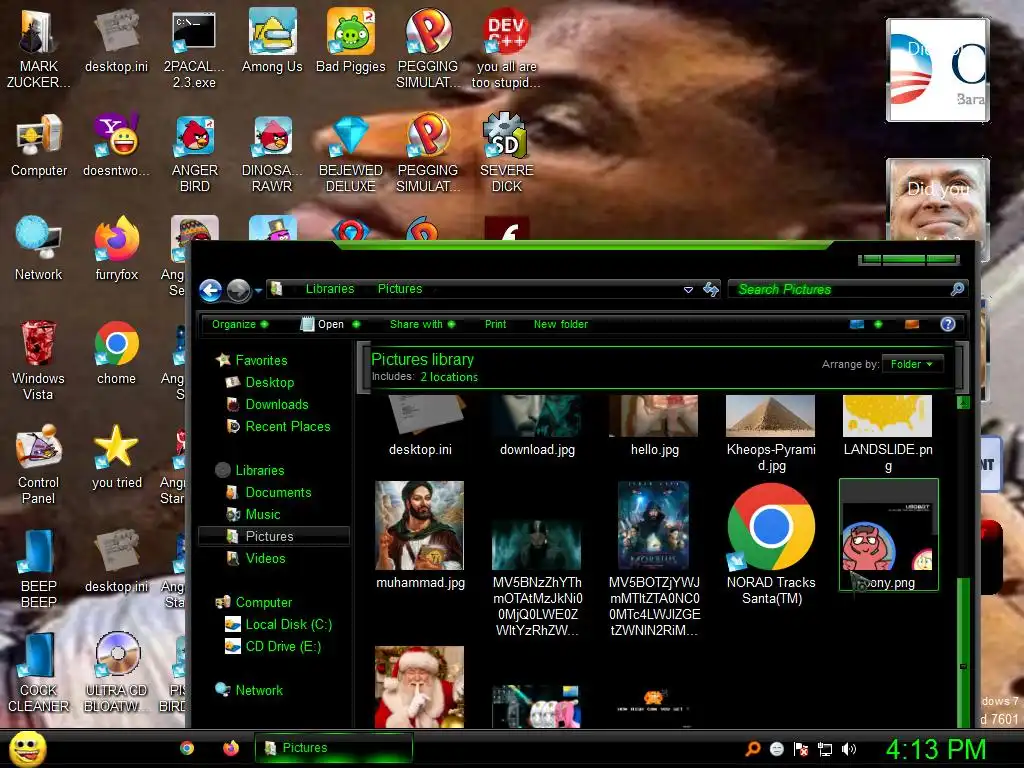Open the Arrange by Folder dropdown
The width and height of the screenshot is (1024, 768).
pos(912,364)
